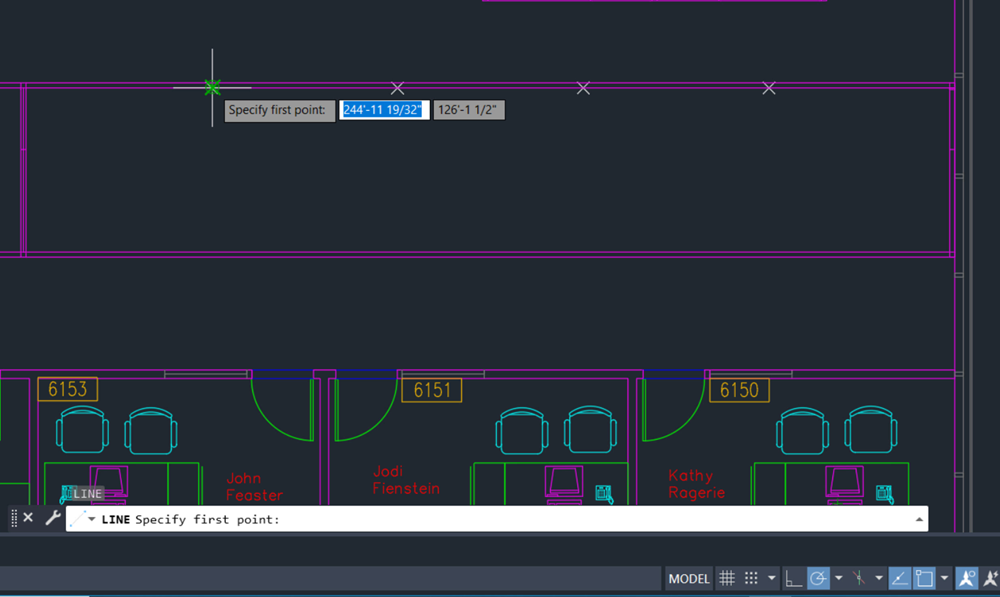
Task: Close the command line window
Action: click(x=28, y=518)
